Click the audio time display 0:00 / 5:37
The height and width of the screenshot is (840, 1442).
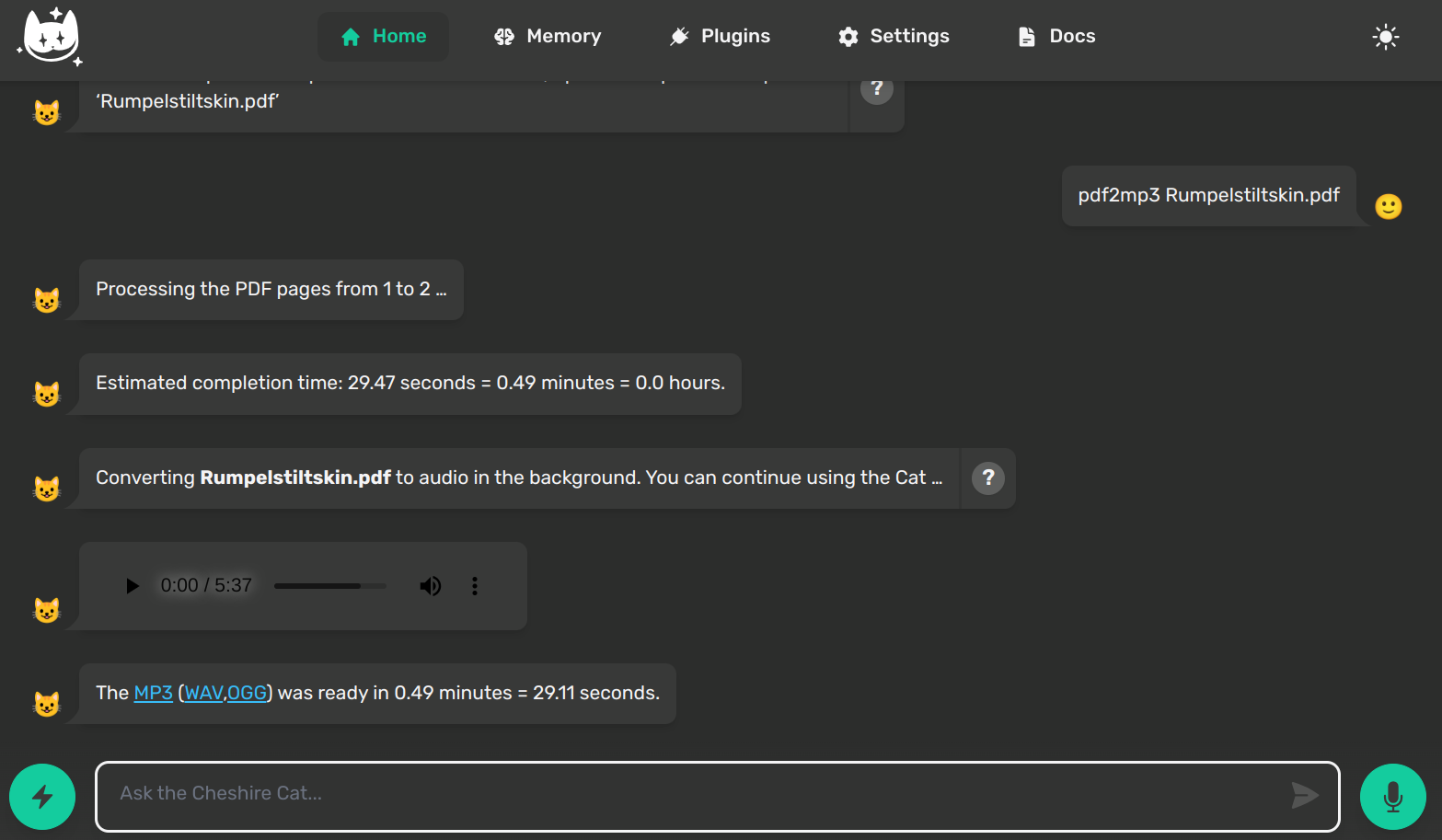point(206,586)
